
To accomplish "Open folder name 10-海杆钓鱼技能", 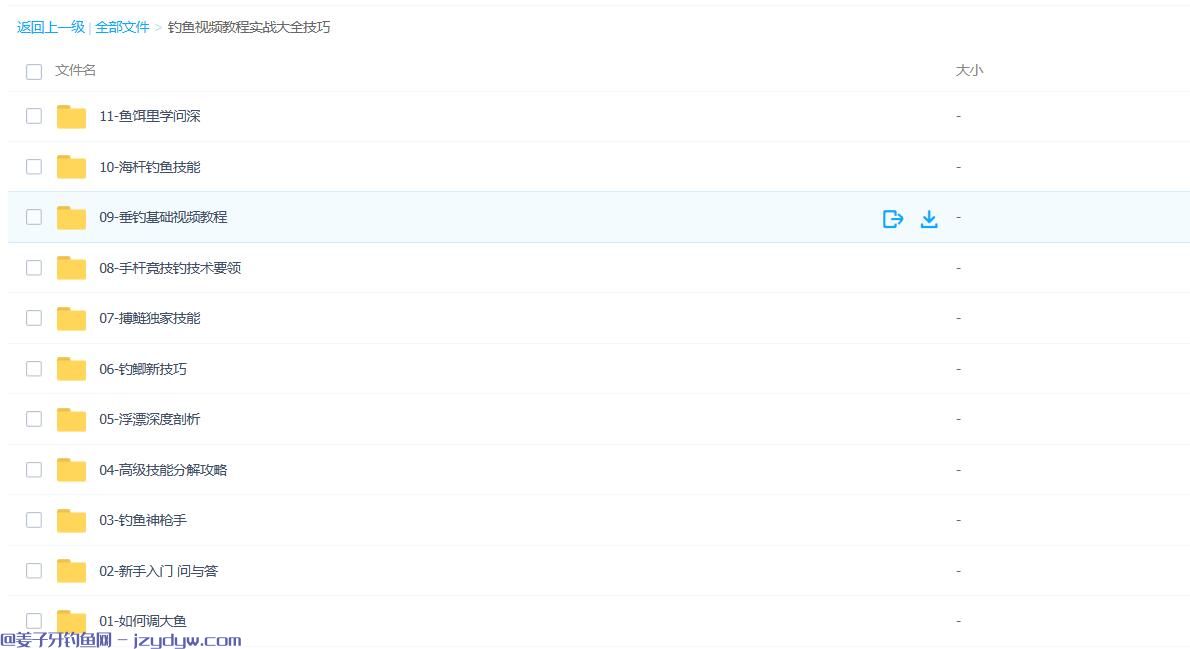I will coord(150,167).
